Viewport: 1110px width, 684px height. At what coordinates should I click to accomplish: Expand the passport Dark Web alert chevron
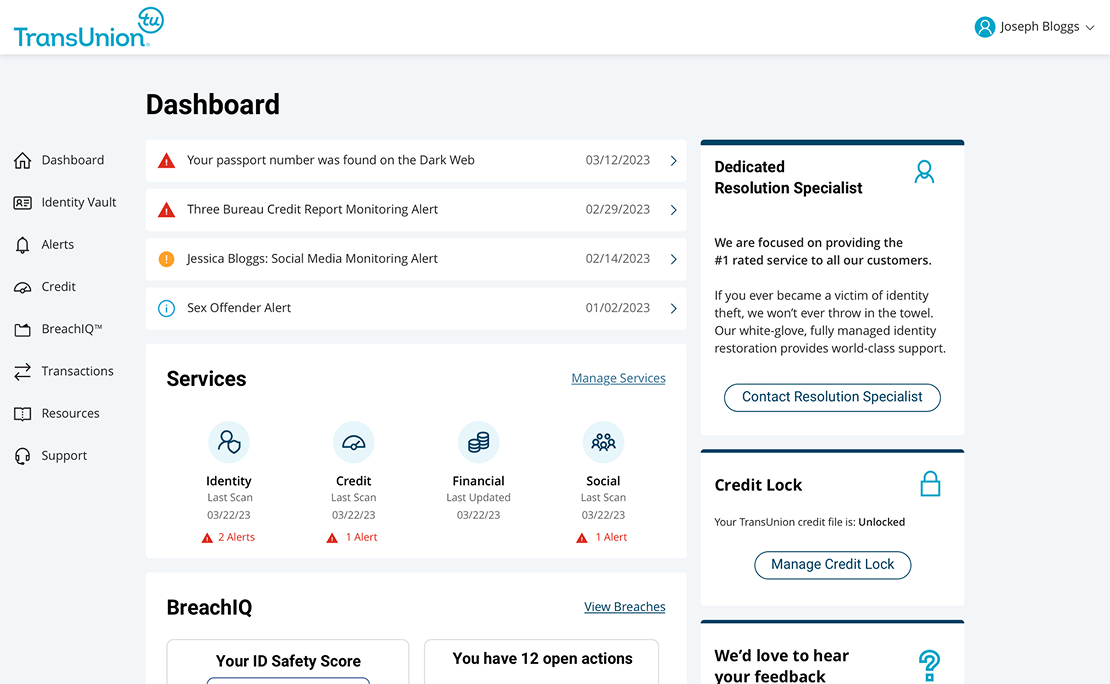(x=673, y=161)
